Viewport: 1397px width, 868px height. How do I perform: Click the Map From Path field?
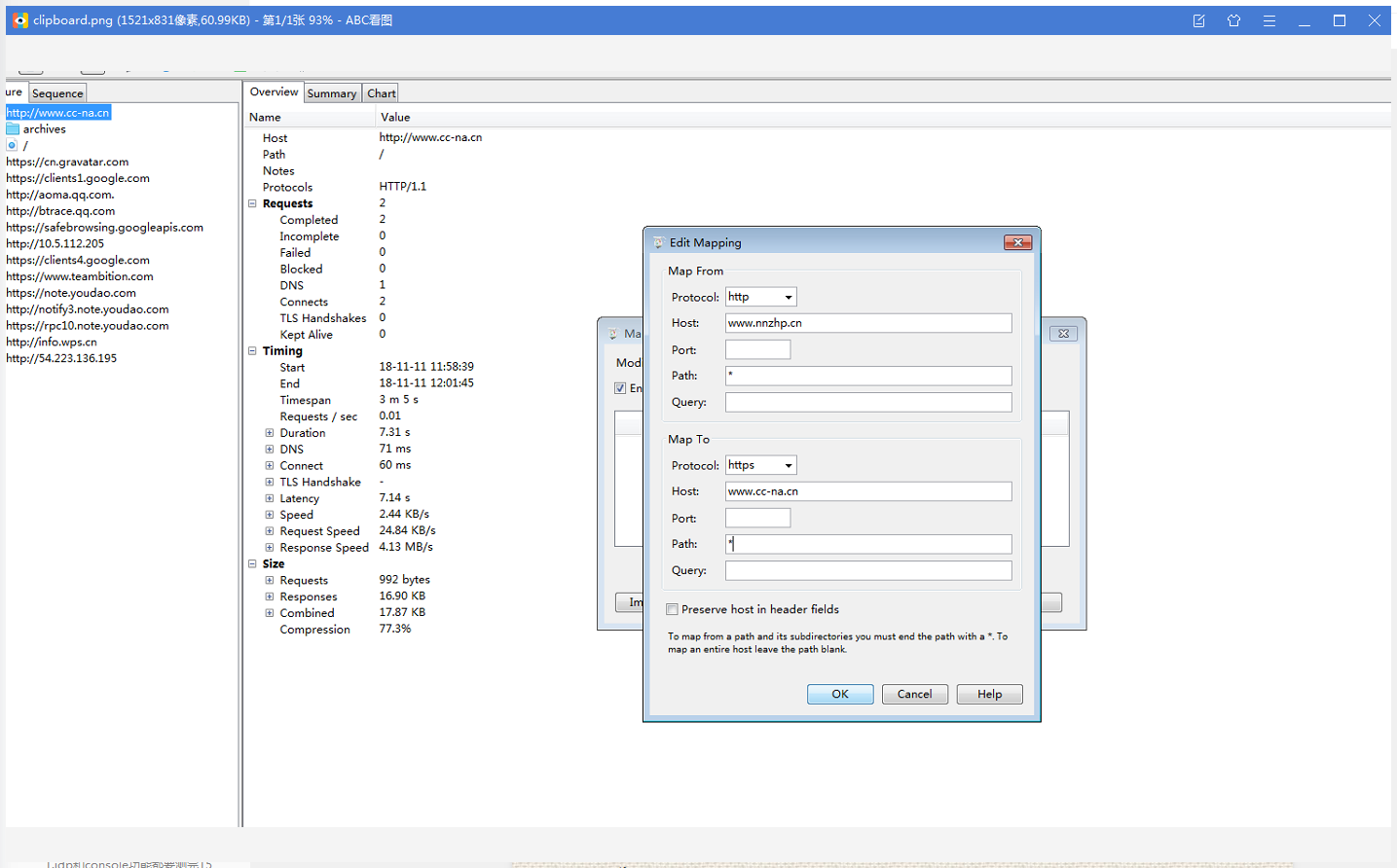pyautogui.click(x=868, y=376)
